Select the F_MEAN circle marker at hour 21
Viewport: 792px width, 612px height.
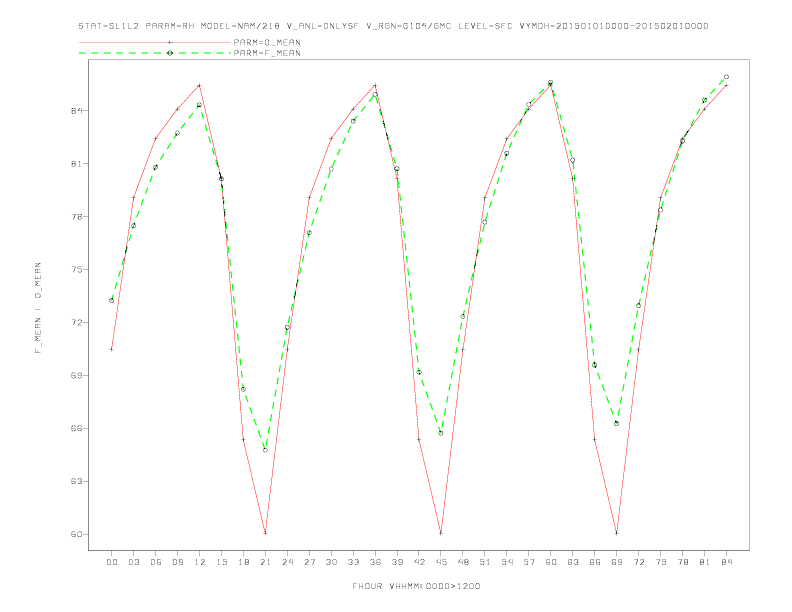coord(265,450)
